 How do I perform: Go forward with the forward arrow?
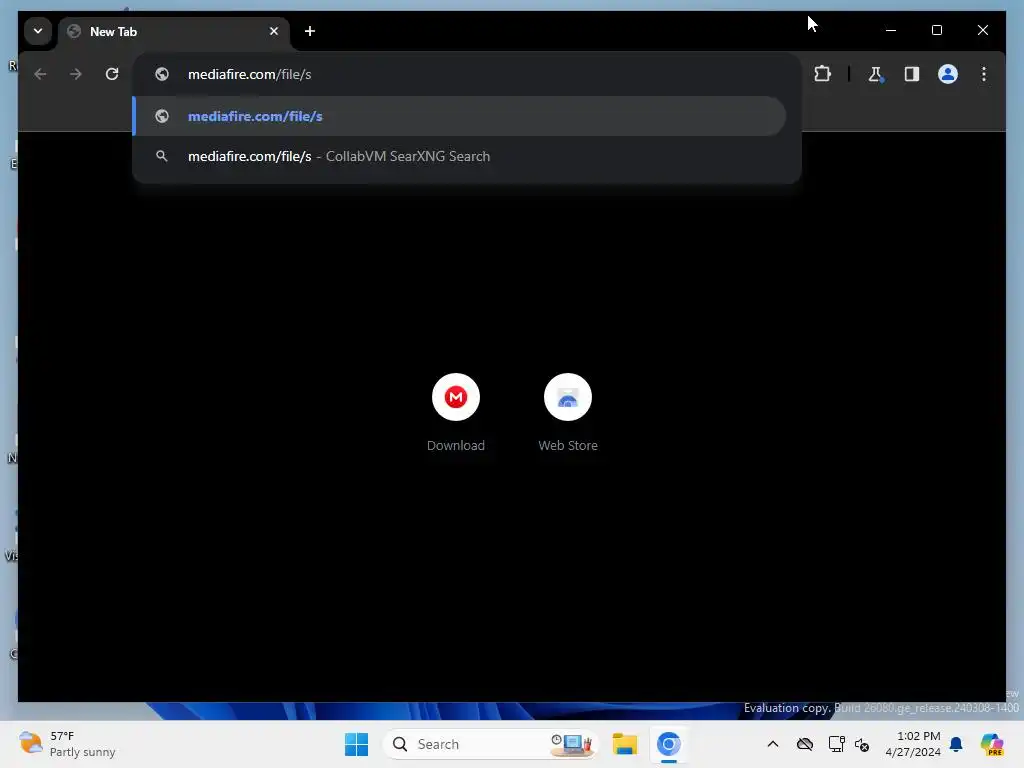(76, 74)
